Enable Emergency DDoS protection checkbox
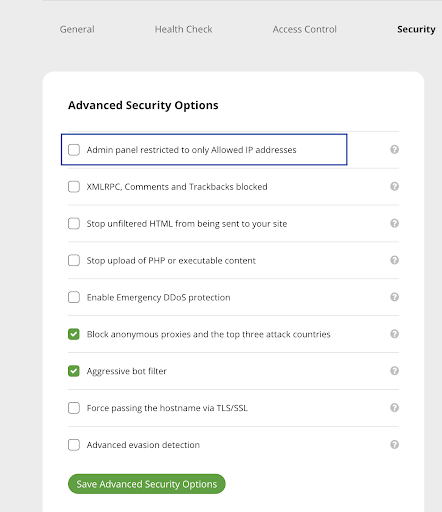442x512 pixels. (74, 297)
